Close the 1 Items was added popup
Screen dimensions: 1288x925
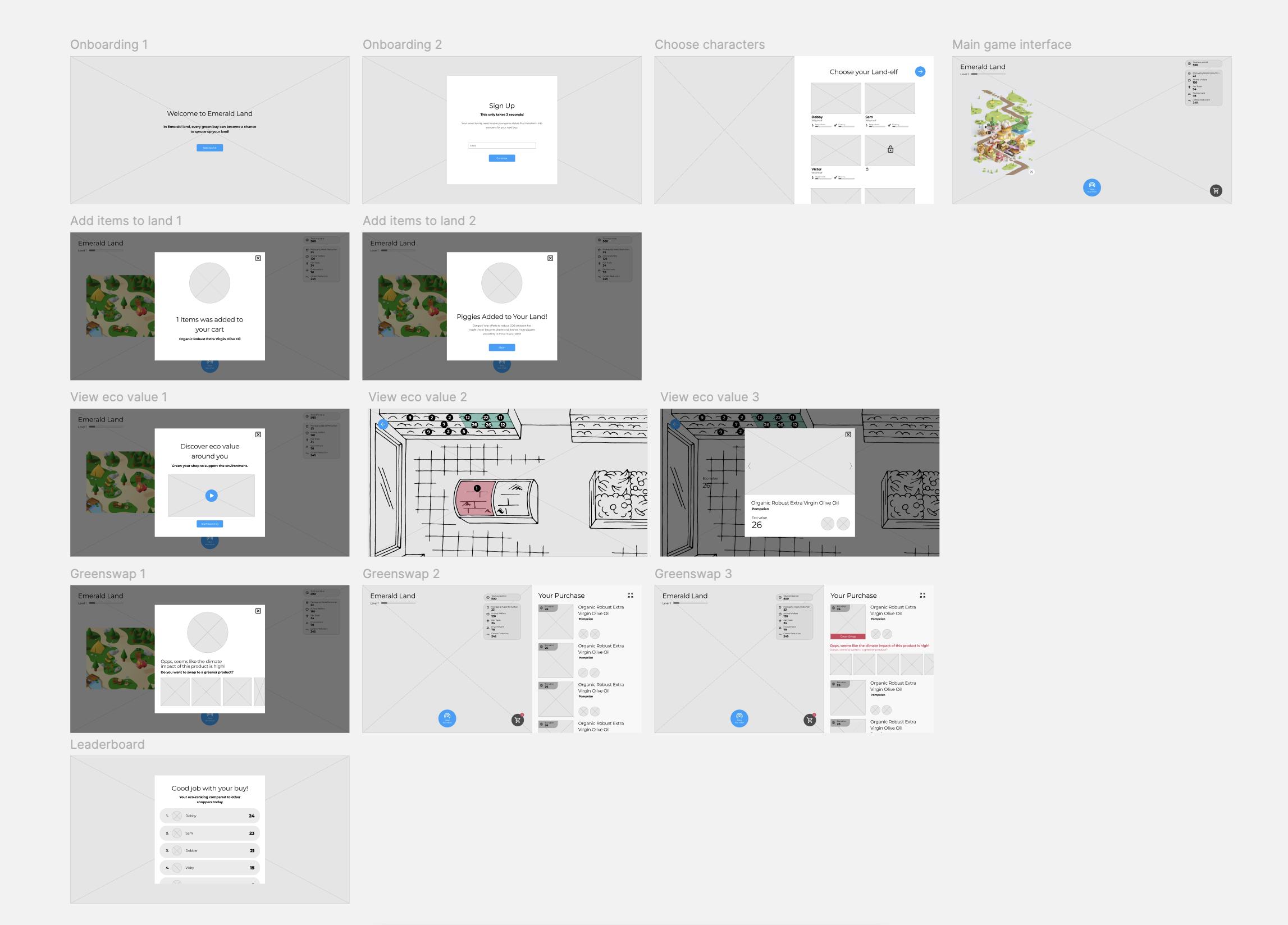[258, 258]
